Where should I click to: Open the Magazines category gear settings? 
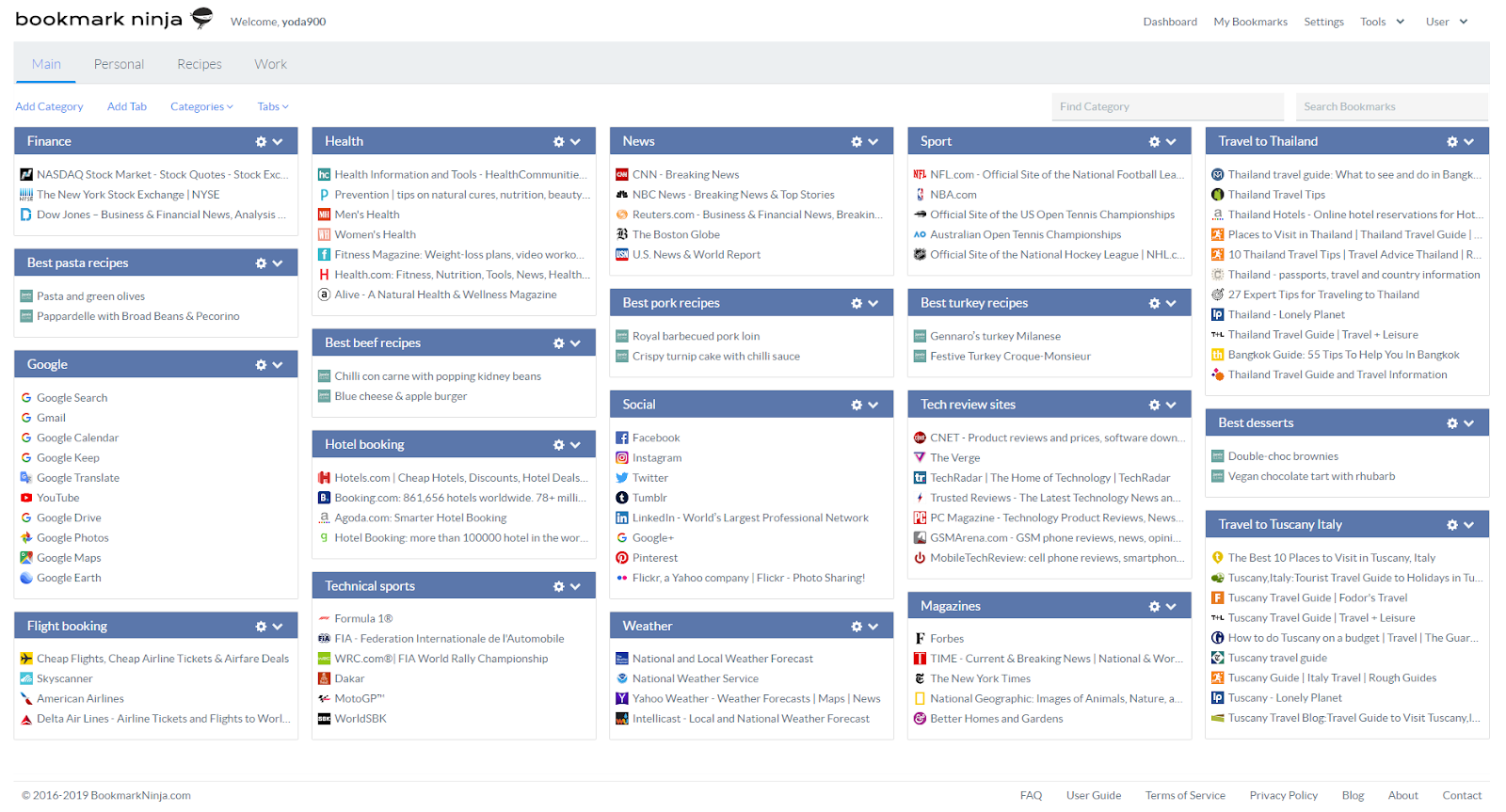coord(1154,607)
